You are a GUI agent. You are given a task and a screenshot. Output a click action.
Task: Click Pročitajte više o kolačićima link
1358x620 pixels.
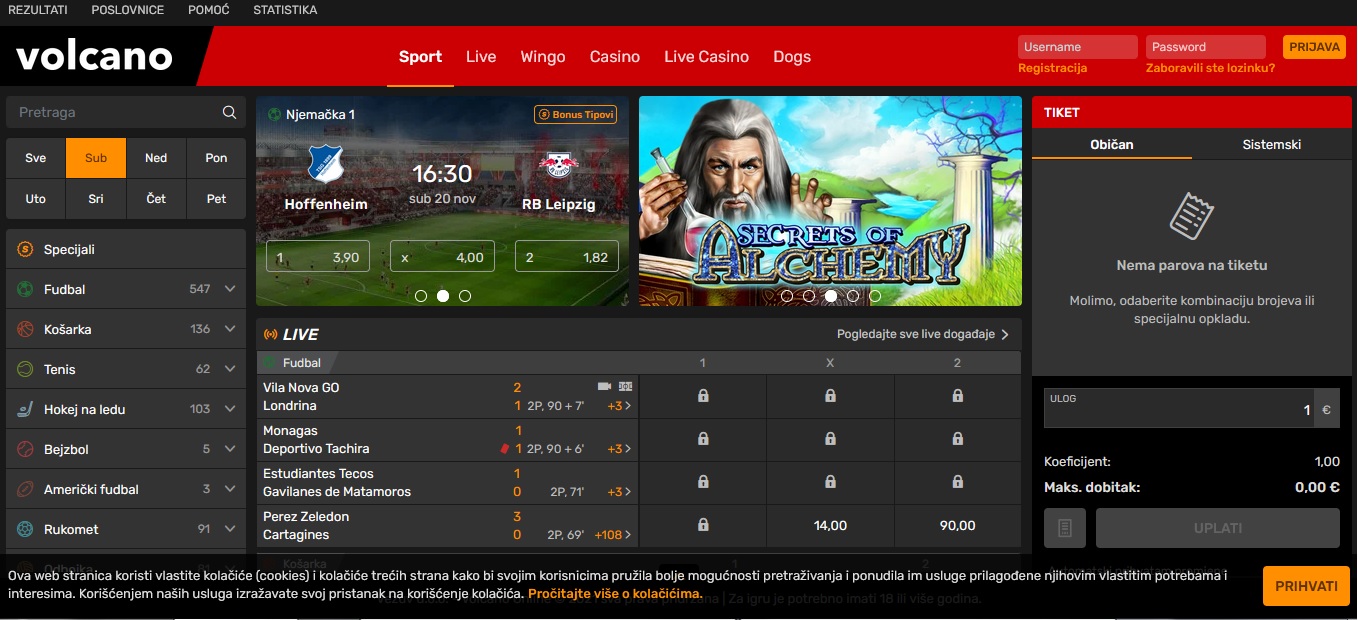tap(615, 594)
